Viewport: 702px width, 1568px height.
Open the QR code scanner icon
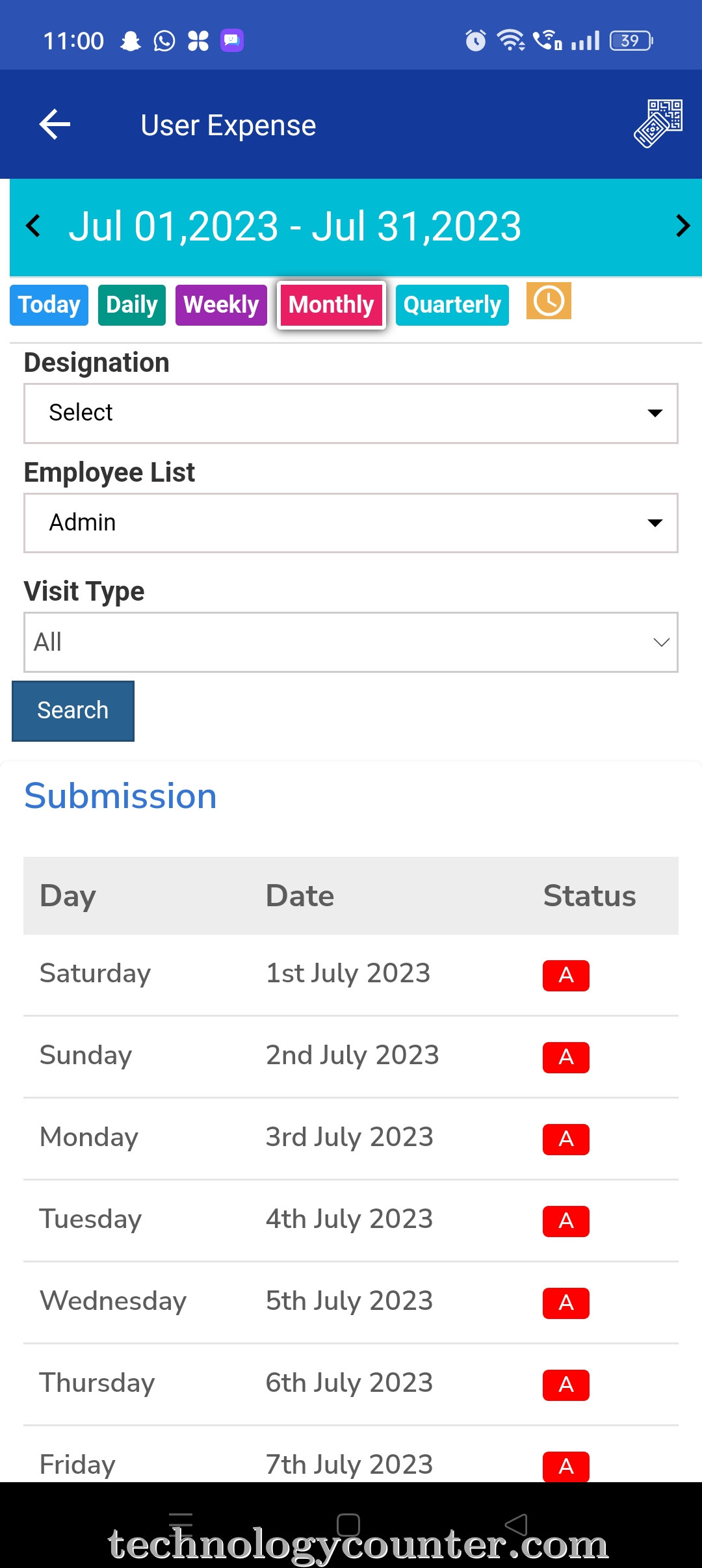tap(658, 124)
